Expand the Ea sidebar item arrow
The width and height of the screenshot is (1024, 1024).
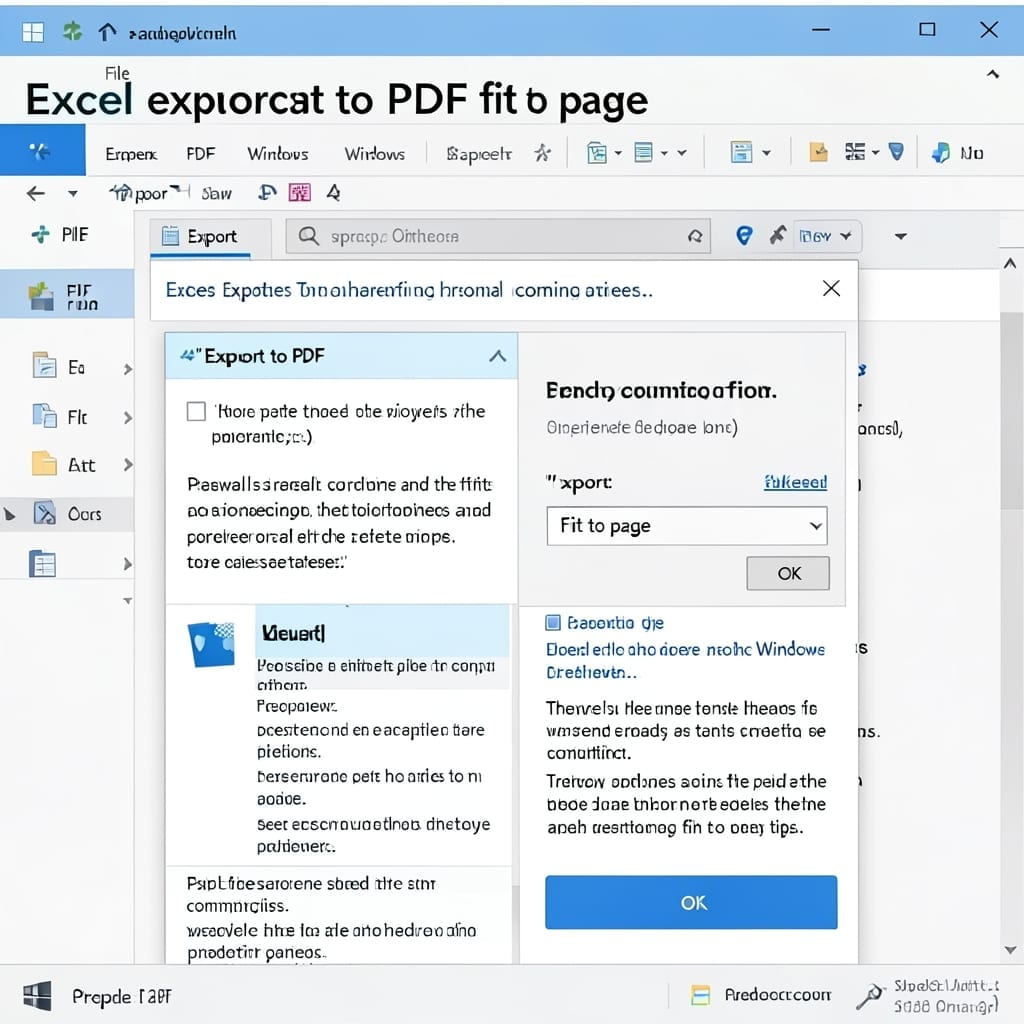(128, 369)
